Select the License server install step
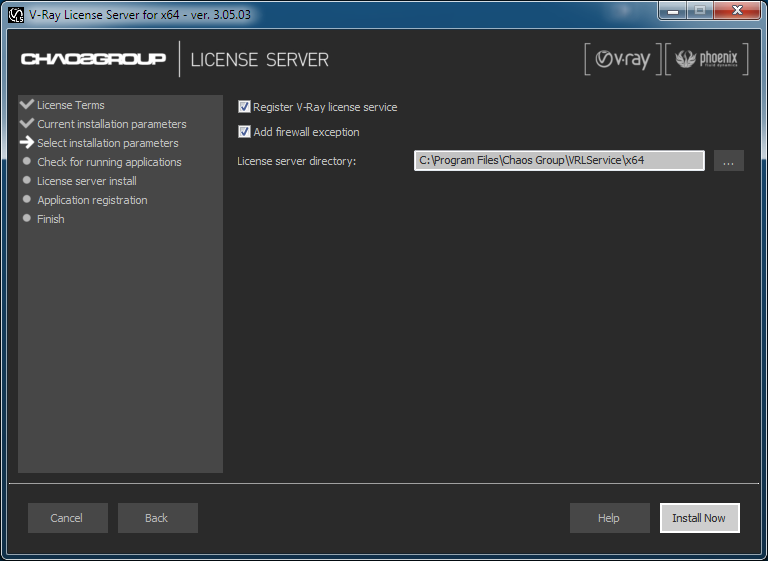 [x=87, y=181]
